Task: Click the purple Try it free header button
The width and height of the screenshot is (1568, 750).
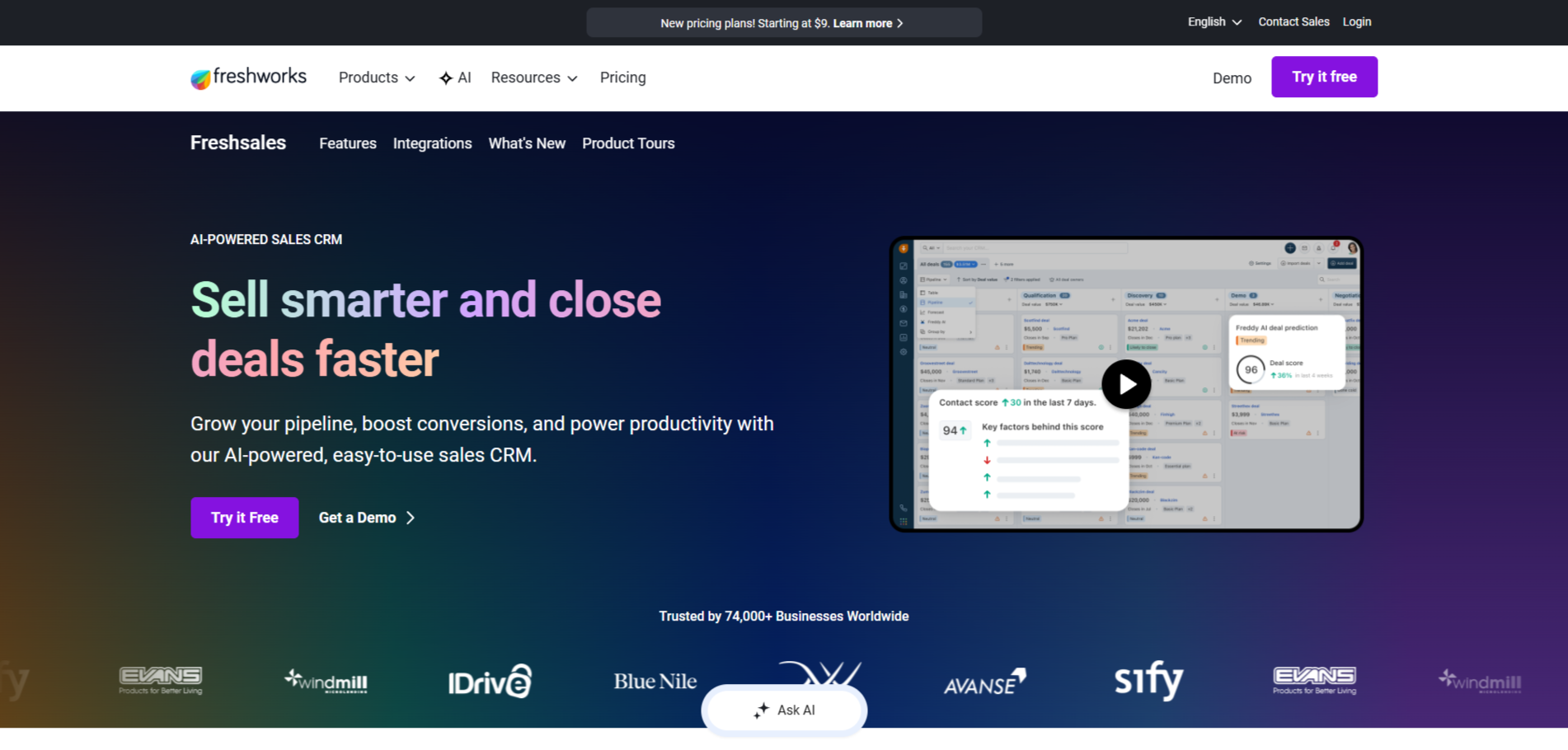Action: tap(1324, 77)
